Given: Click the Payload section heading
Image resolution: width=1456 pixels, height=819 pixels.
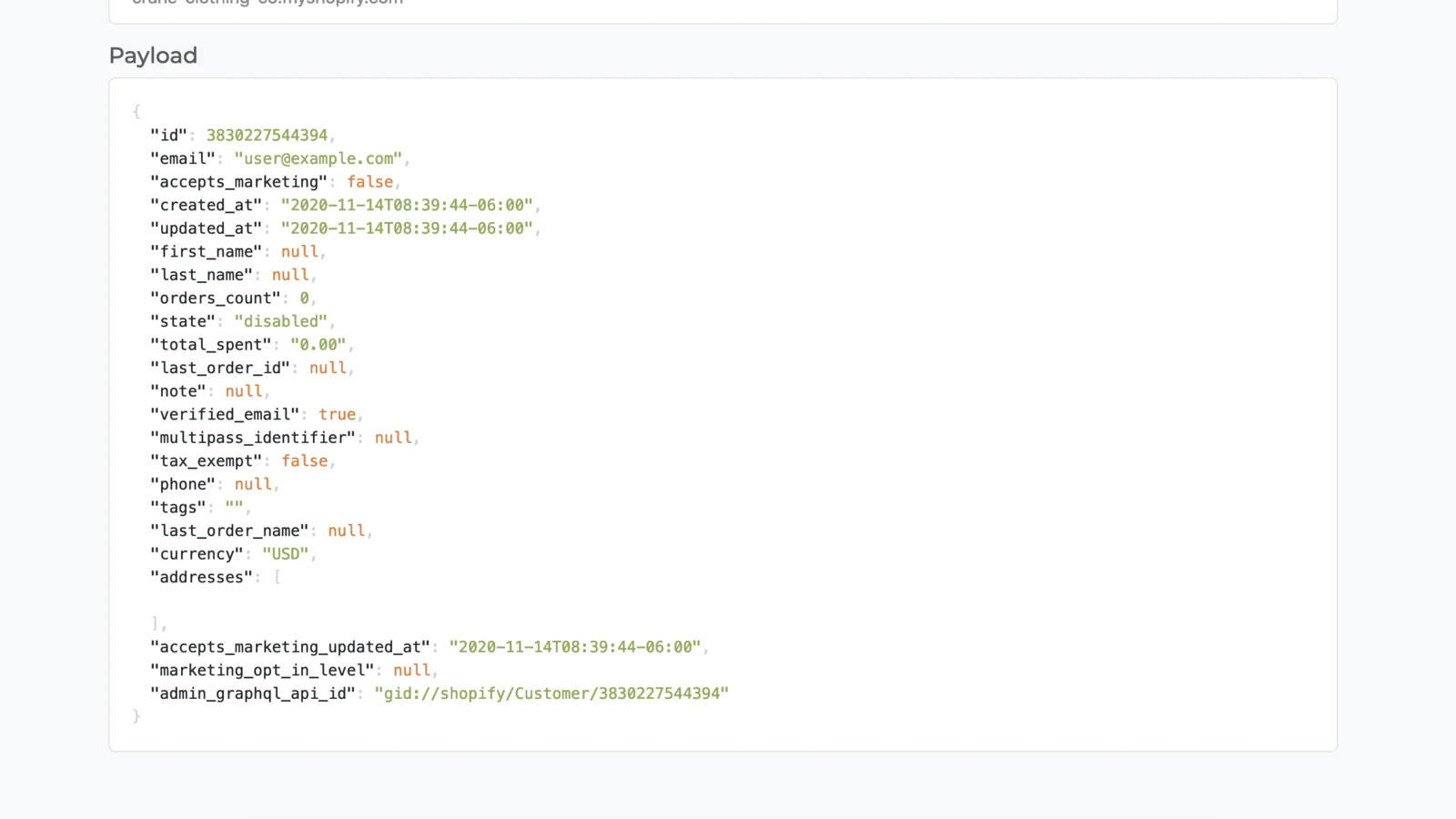Looking at the screenshot, I should click(153, 56).
